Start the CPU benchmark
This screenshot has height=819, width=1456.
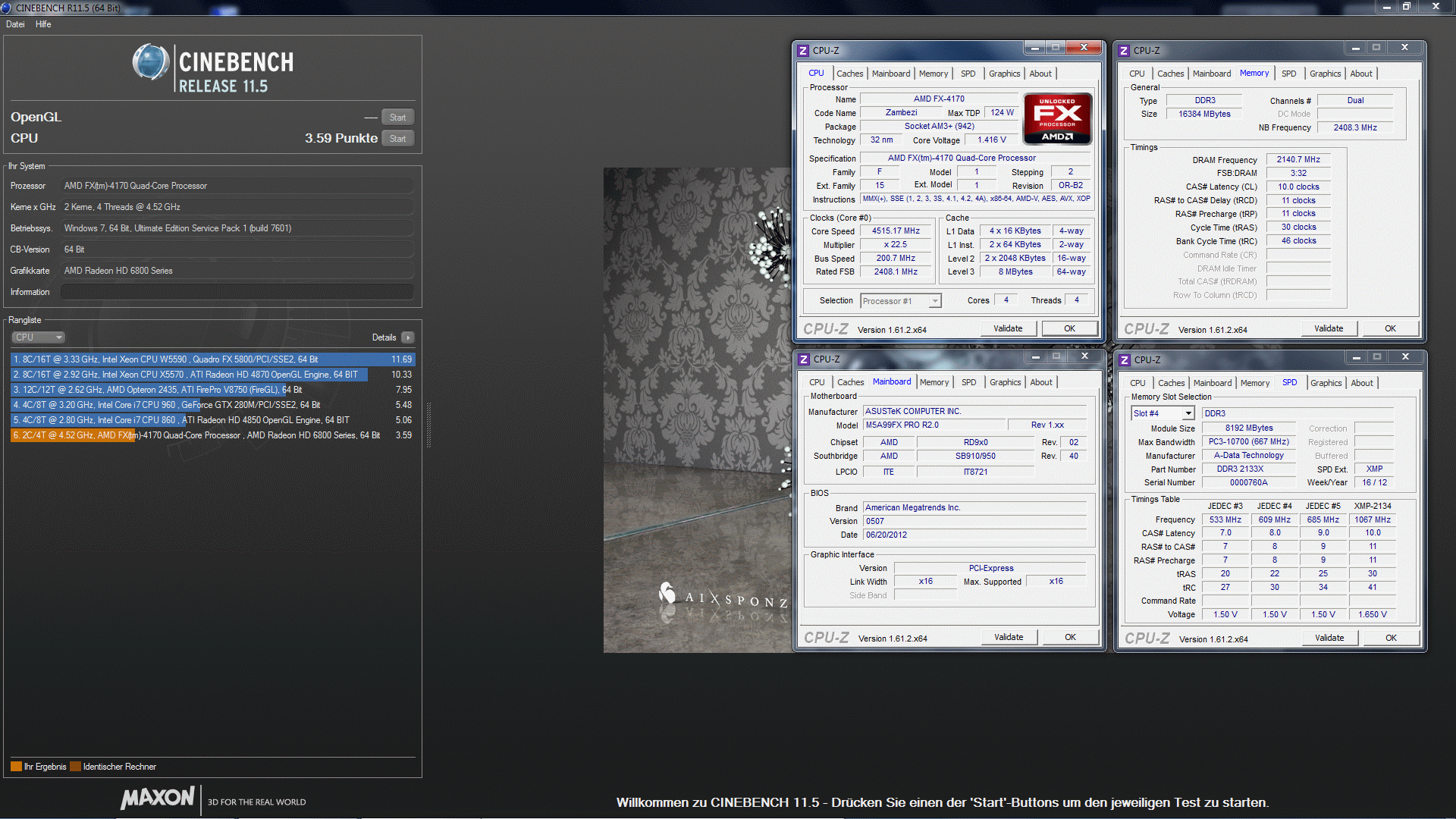(x=398, y=139)
